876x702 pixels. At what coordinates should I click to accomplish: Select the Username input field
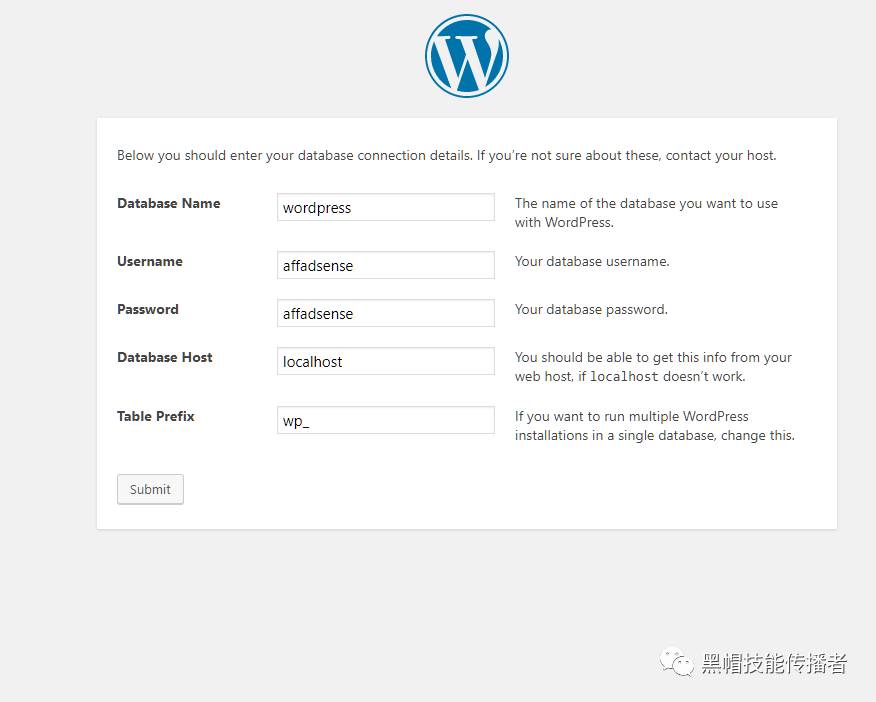[385, 265]
